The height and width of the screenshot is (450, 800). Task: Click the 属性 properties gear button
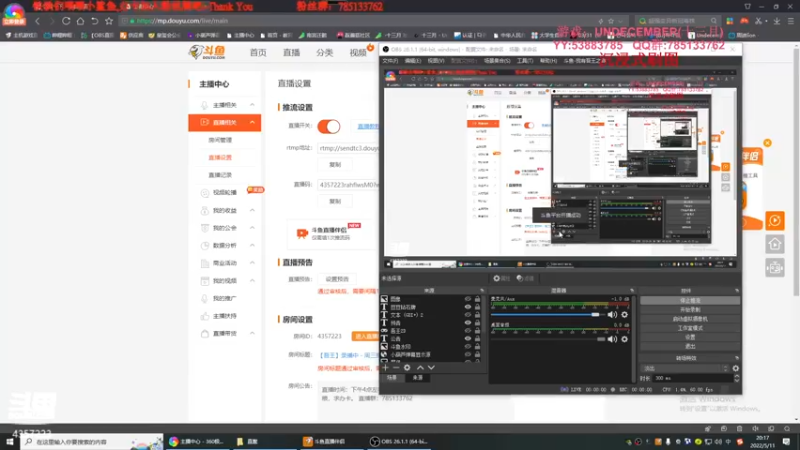pos(502,279)
